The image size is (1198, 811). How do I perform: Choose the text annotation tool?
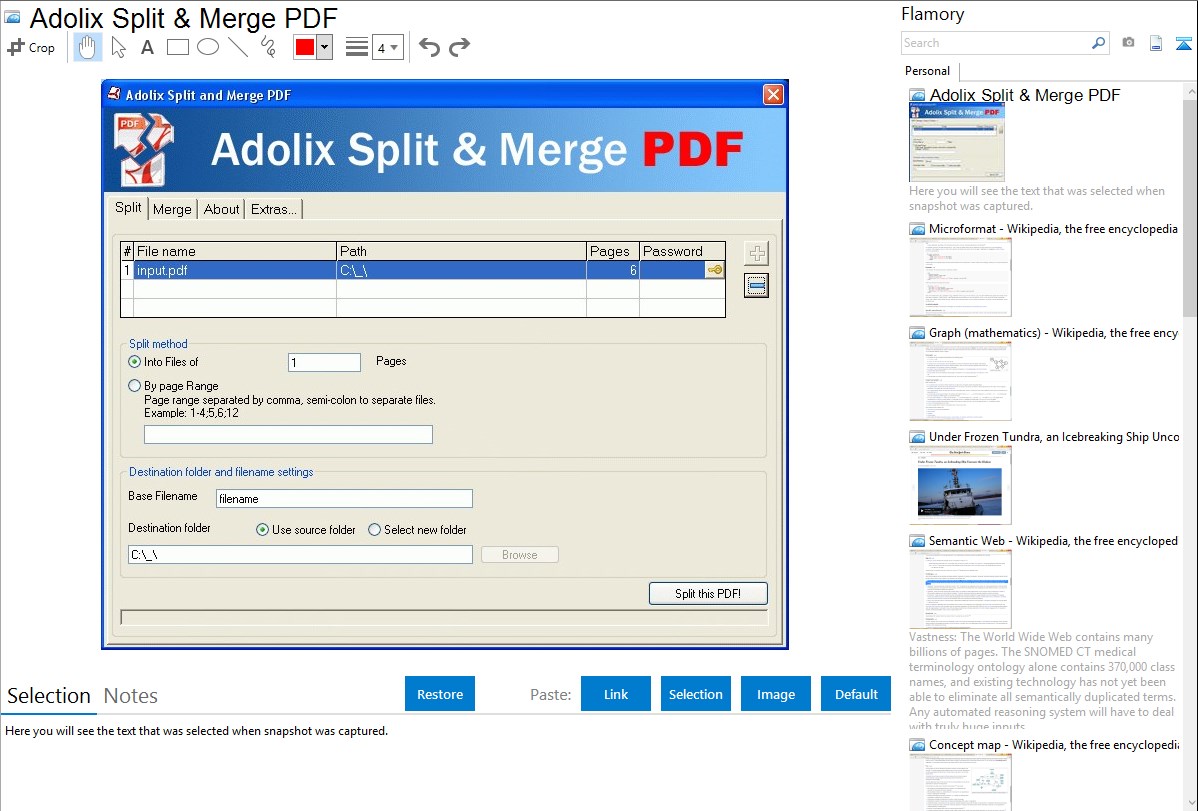(x=147, y=47)
